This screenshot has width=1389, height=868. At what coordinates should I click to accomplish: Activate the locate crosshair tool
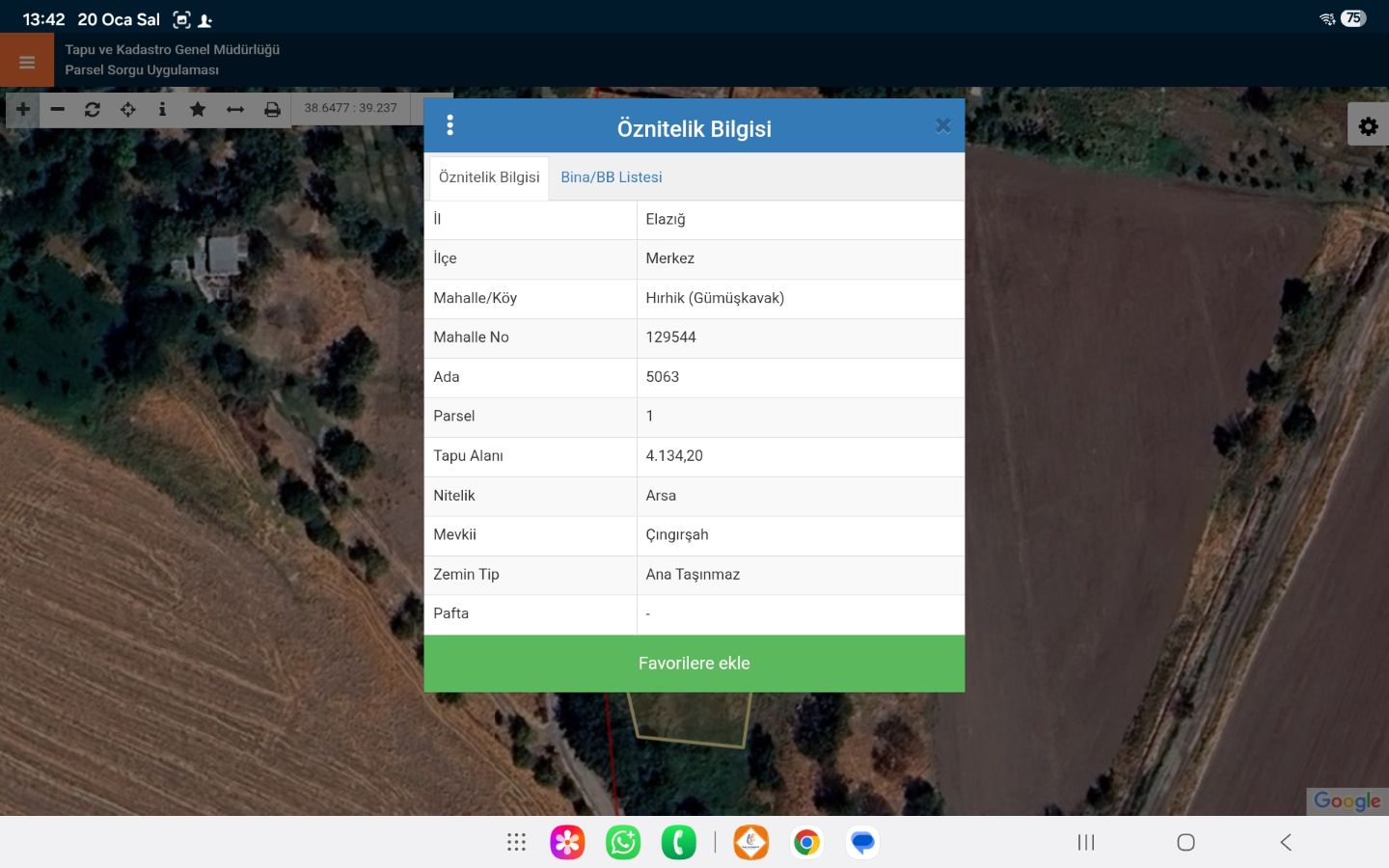click(127, 109)
